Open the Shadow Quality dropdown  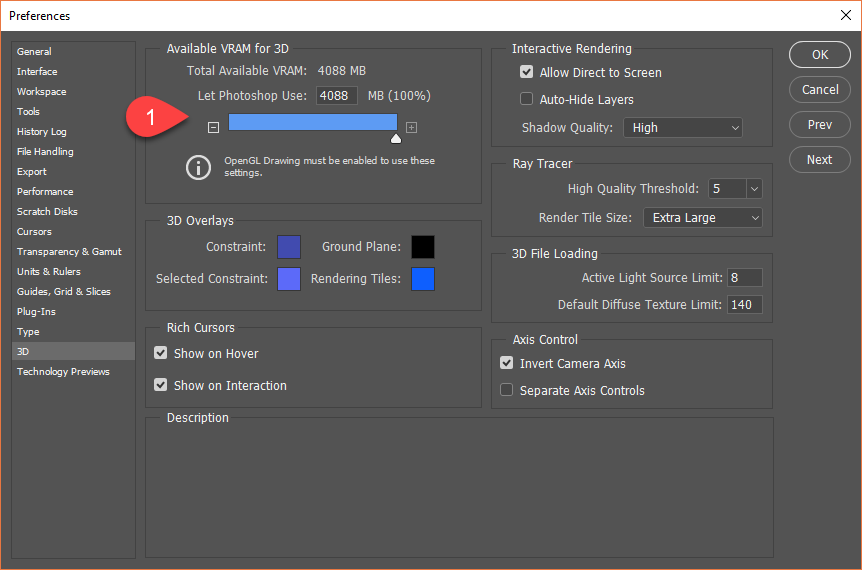pos(683,128)
